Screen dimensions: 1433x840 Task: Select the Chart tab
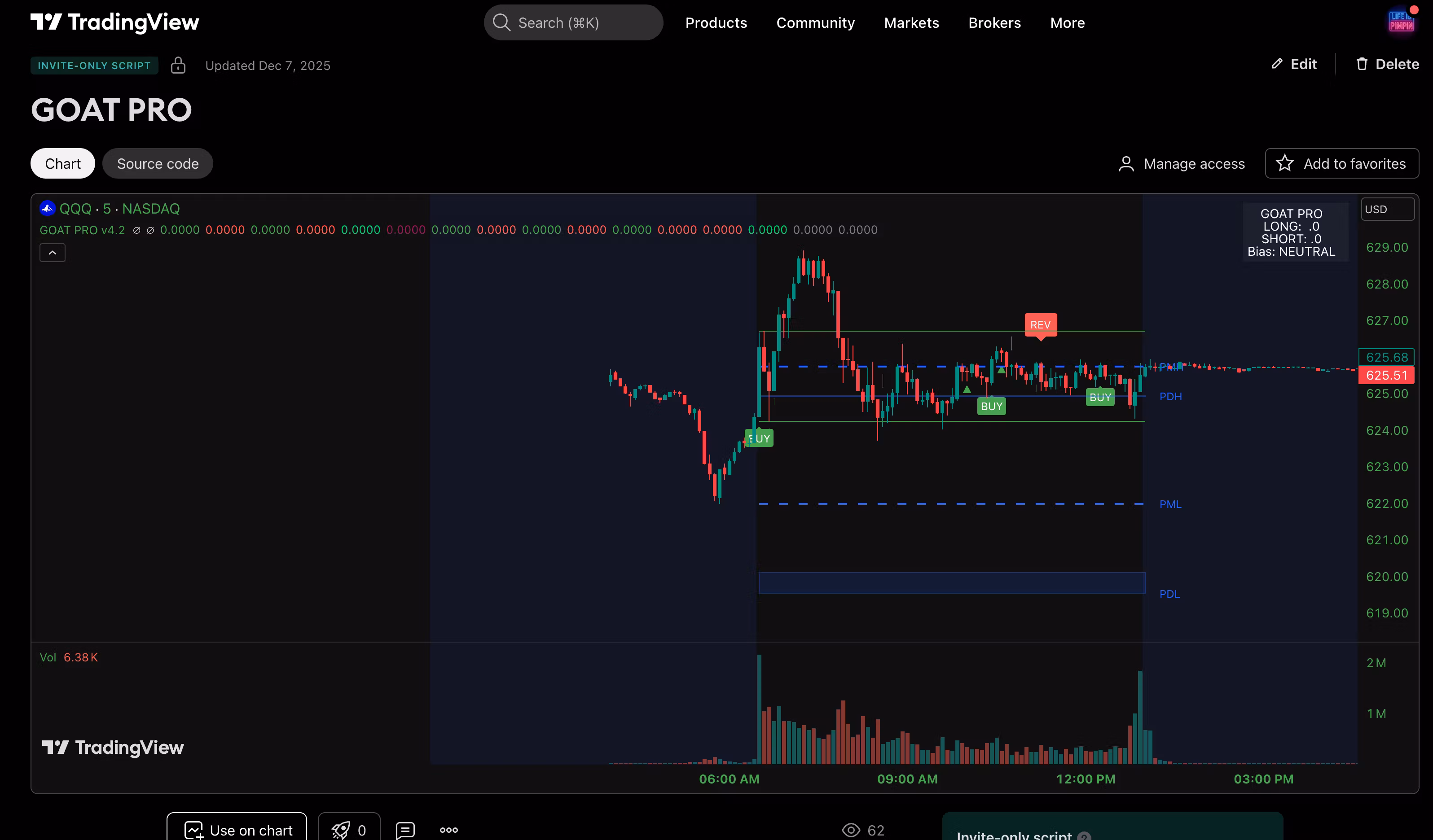[62, 164]
